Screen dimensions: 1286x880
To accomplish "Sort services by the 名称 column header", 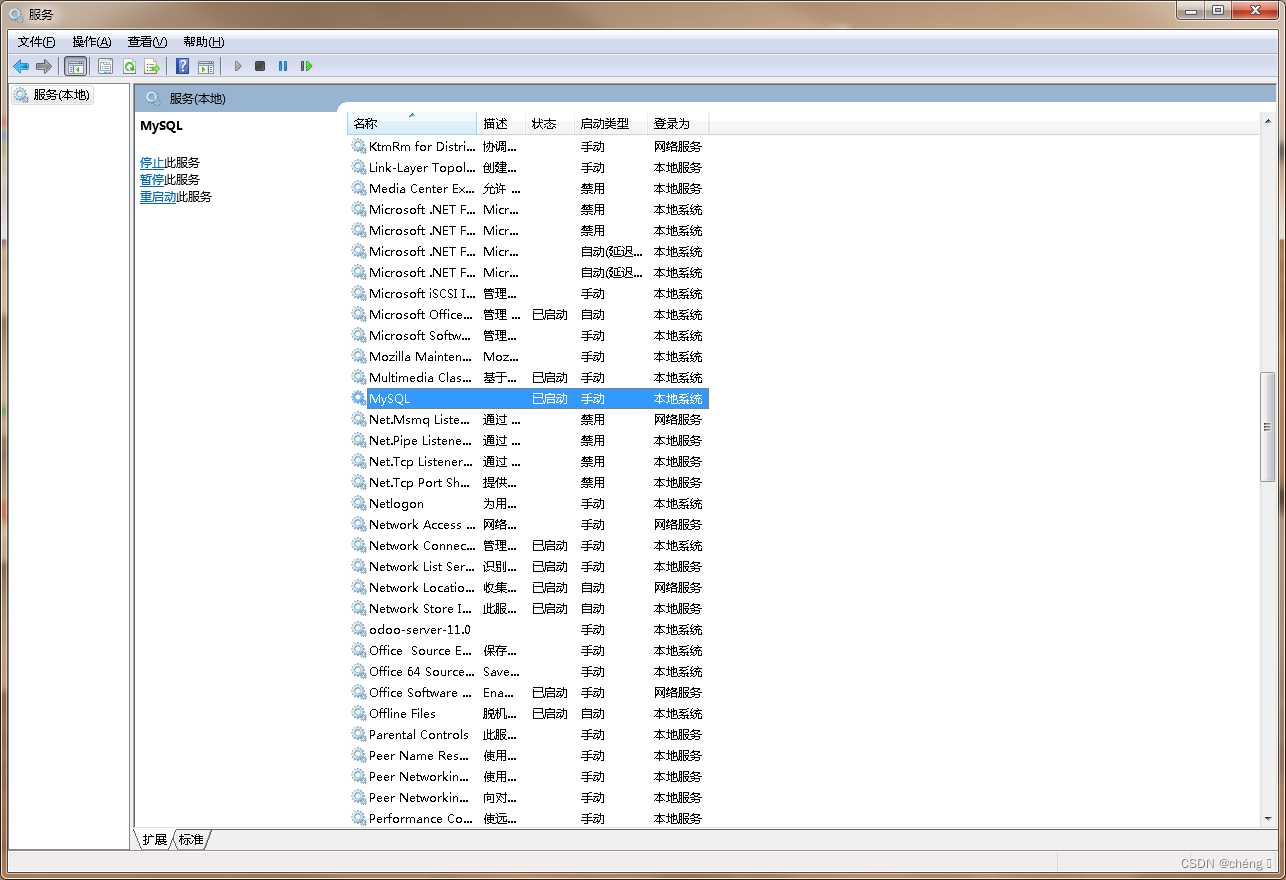I will click(410, 124).
